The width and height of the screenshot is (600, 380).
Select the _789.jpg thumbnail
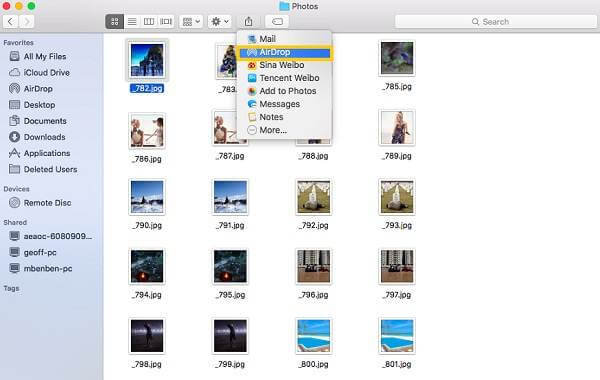[x=397, y=128]
